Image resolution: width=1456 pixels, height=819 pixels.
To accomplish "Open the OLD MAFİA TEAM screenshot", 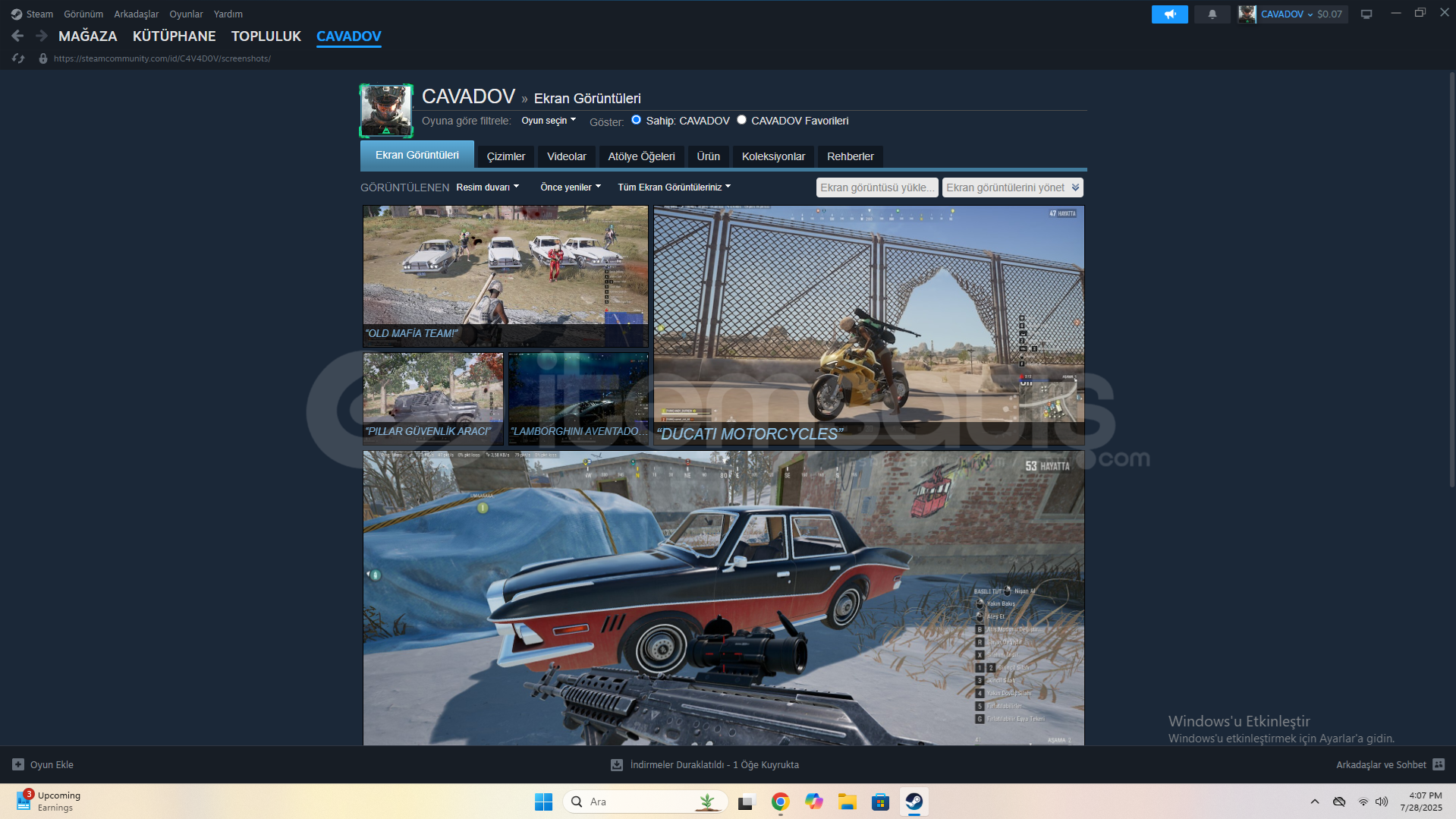I will [505, 276].
